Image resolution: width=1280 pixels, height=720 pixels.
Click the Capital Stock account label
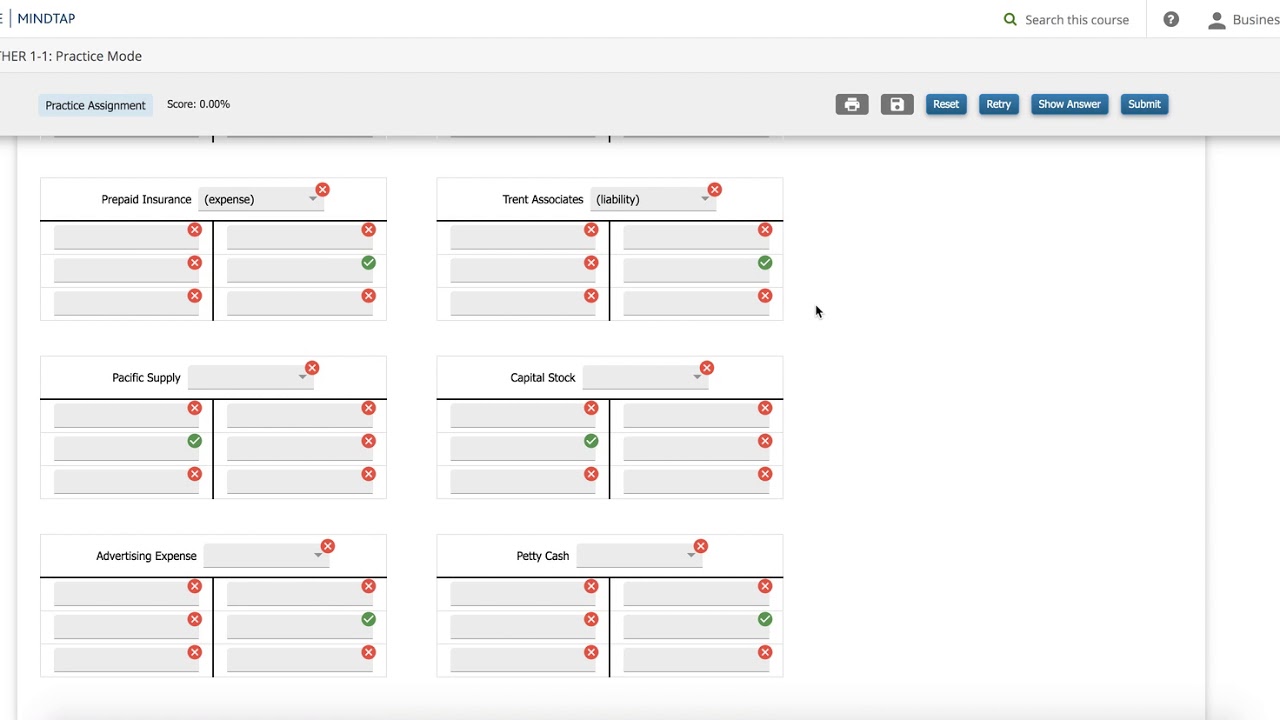click(543, 378)
